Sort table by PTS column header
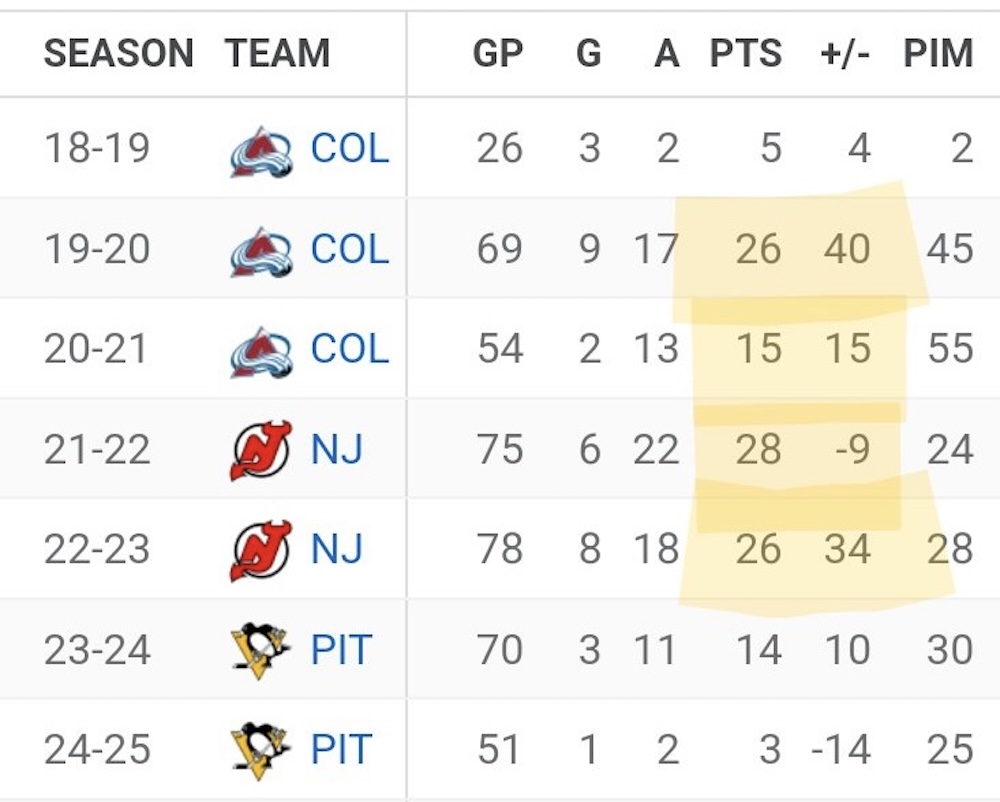1000x802 pixels. (x=746, y=53)
